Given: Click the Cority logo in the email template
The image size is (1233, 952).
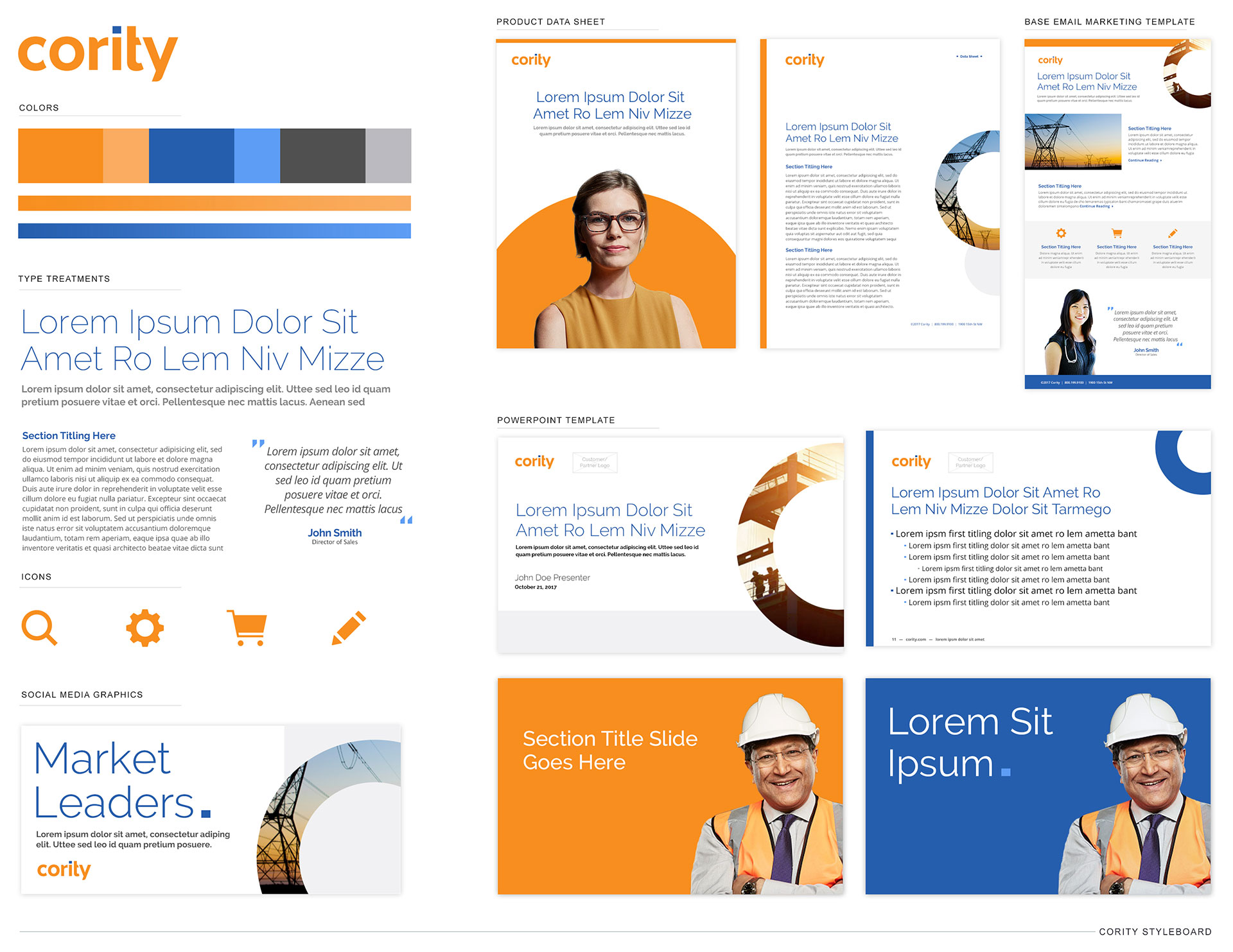Looking at the screenshot, I should (x=1051, y=60).
